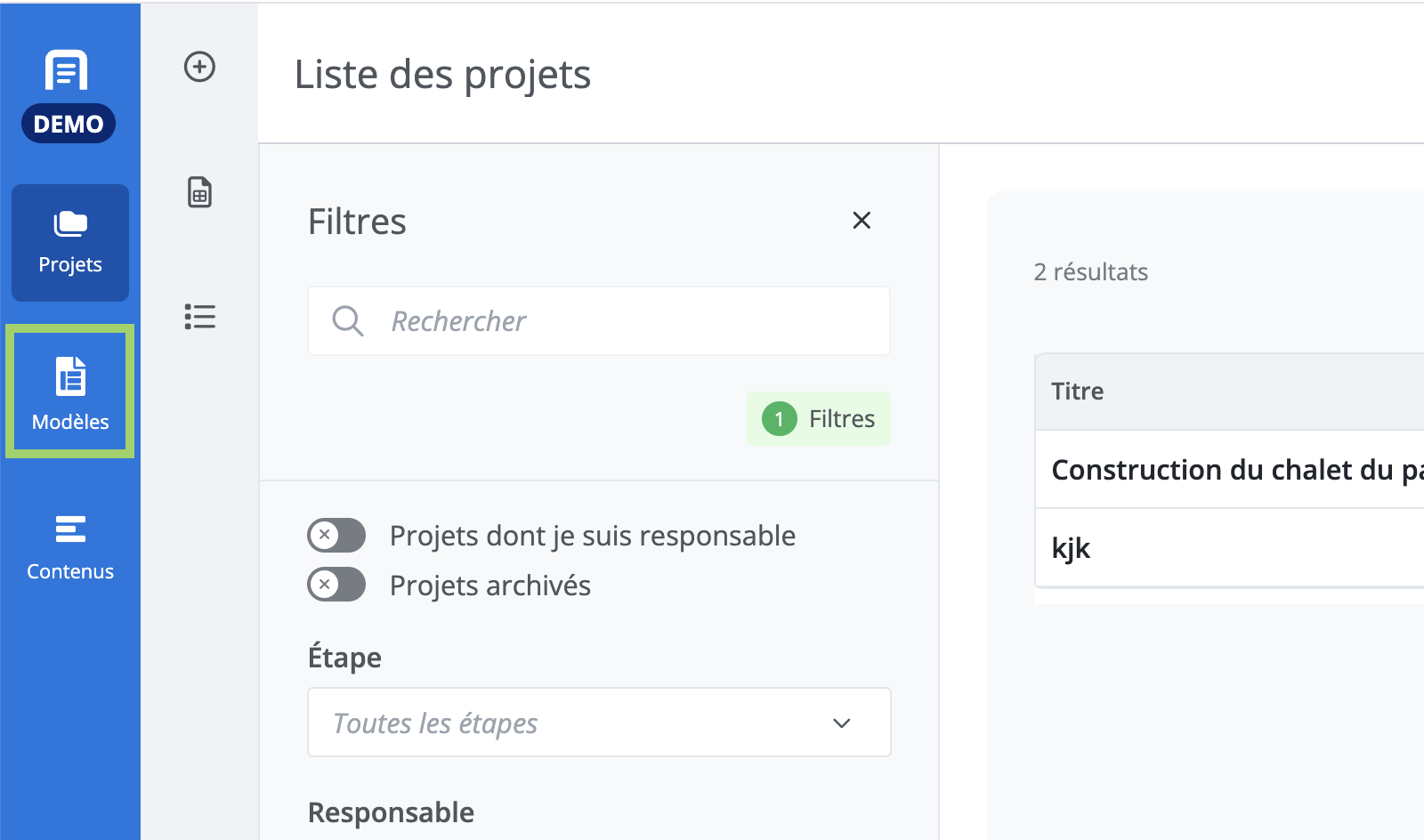Image resolution: width=1424 pixels, height=840 pixels.
Task: Open the document table icon in secondary bar
Action: [199, 192]
